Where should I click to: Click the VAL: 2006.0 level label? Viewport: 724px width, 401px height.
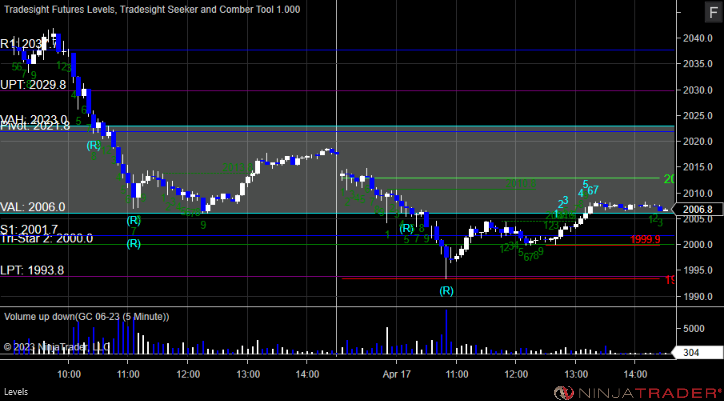click(32, 207)
